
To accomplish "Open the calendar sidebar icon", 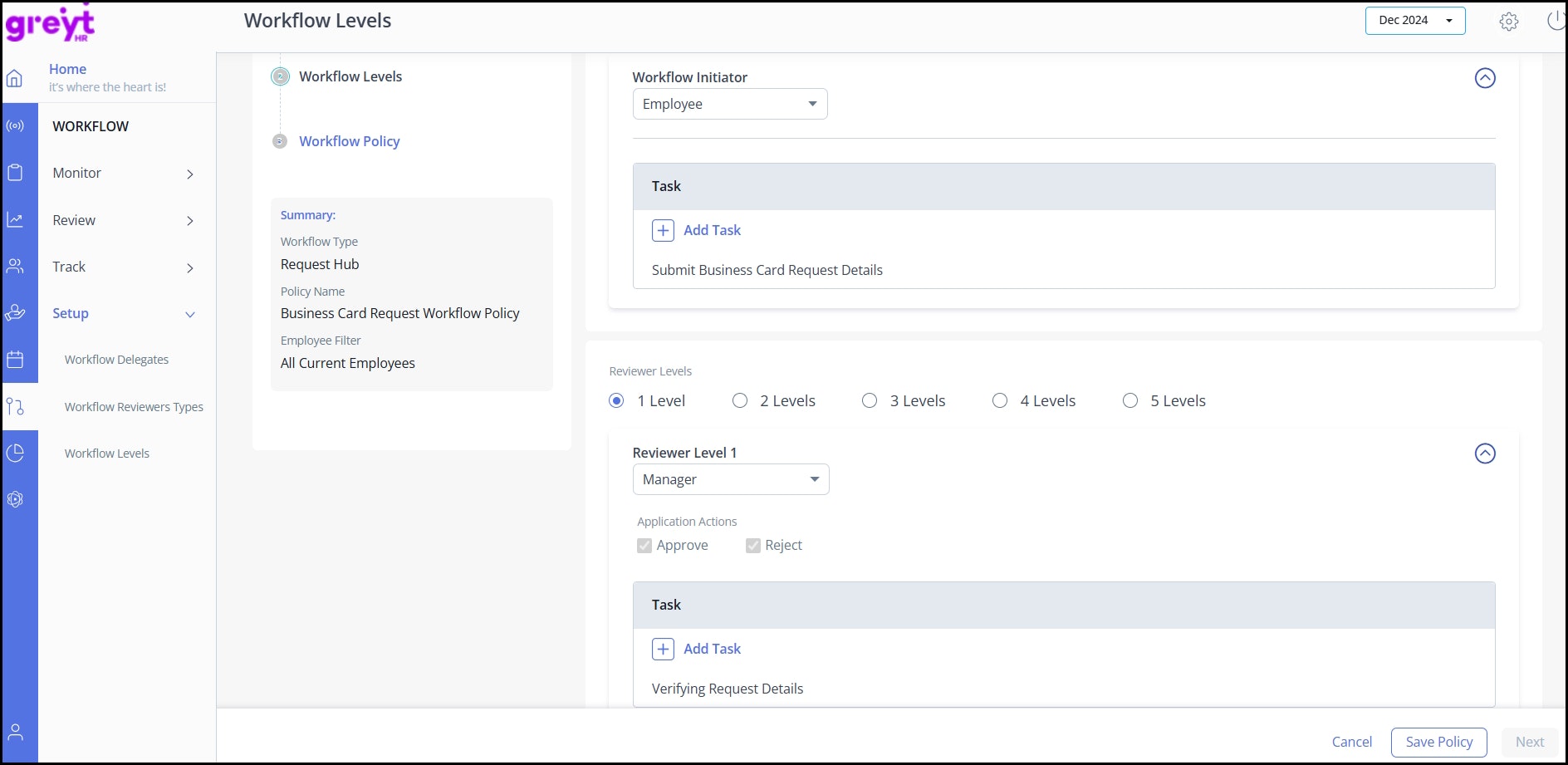I will (15, 360).
